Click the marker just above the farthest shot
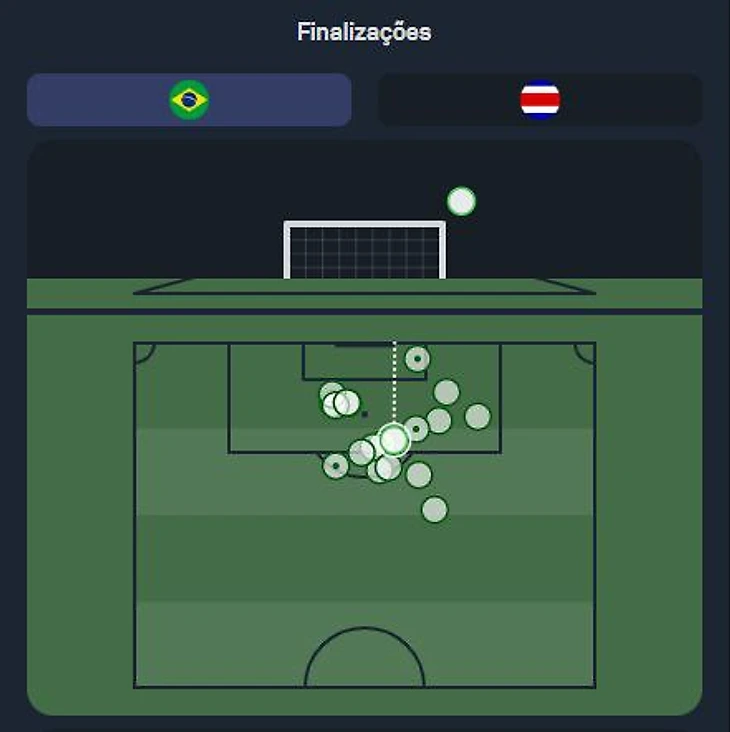 419,475
